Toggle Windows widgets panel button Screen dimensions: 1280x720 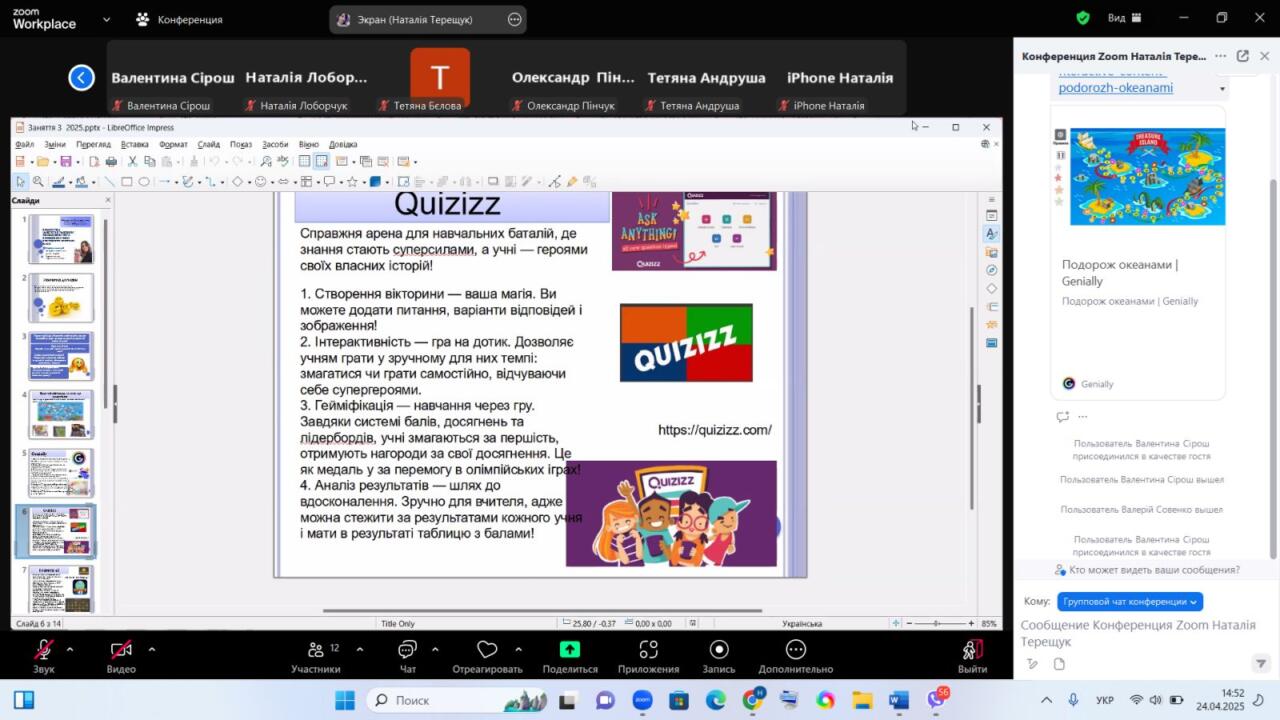tap(25, 699)
